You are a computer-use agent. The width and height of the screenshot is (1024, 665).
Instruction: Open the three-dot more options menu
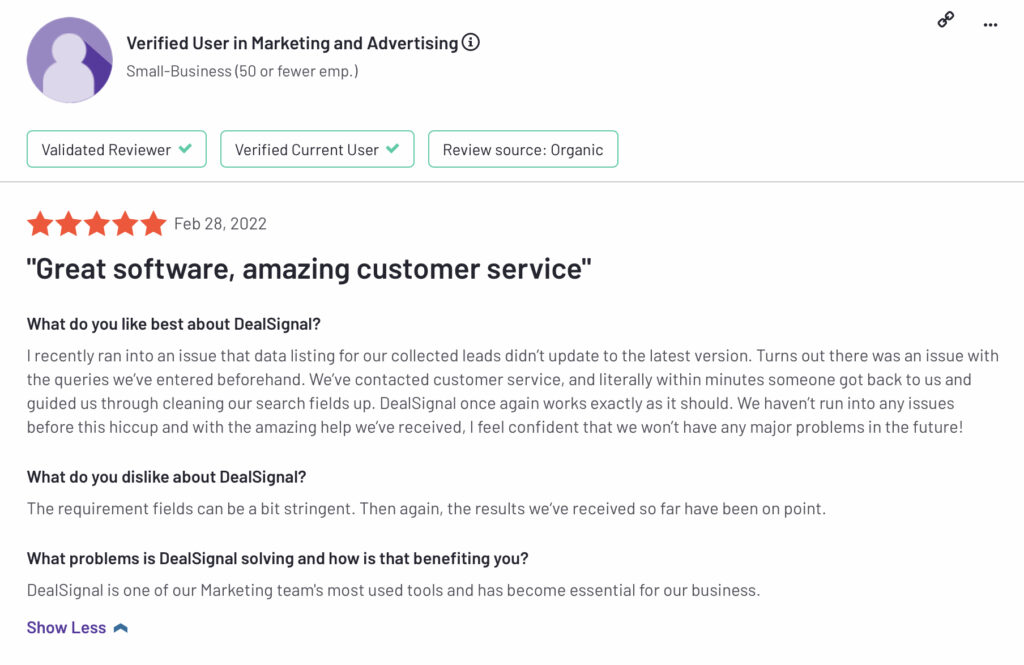pos(990,25)
